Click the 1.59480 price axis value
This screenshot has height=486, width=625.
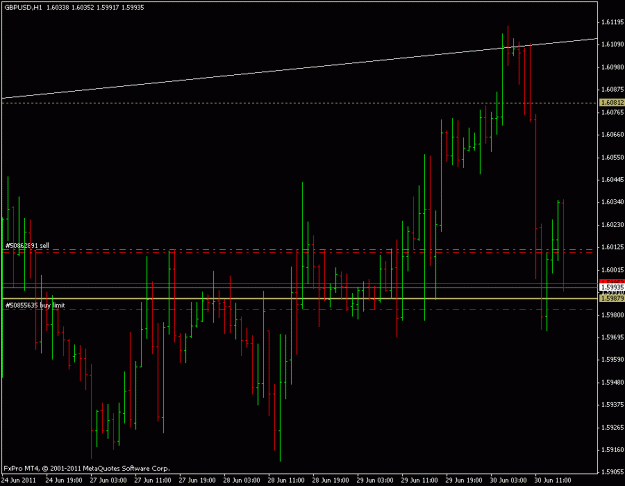(612, 382)
